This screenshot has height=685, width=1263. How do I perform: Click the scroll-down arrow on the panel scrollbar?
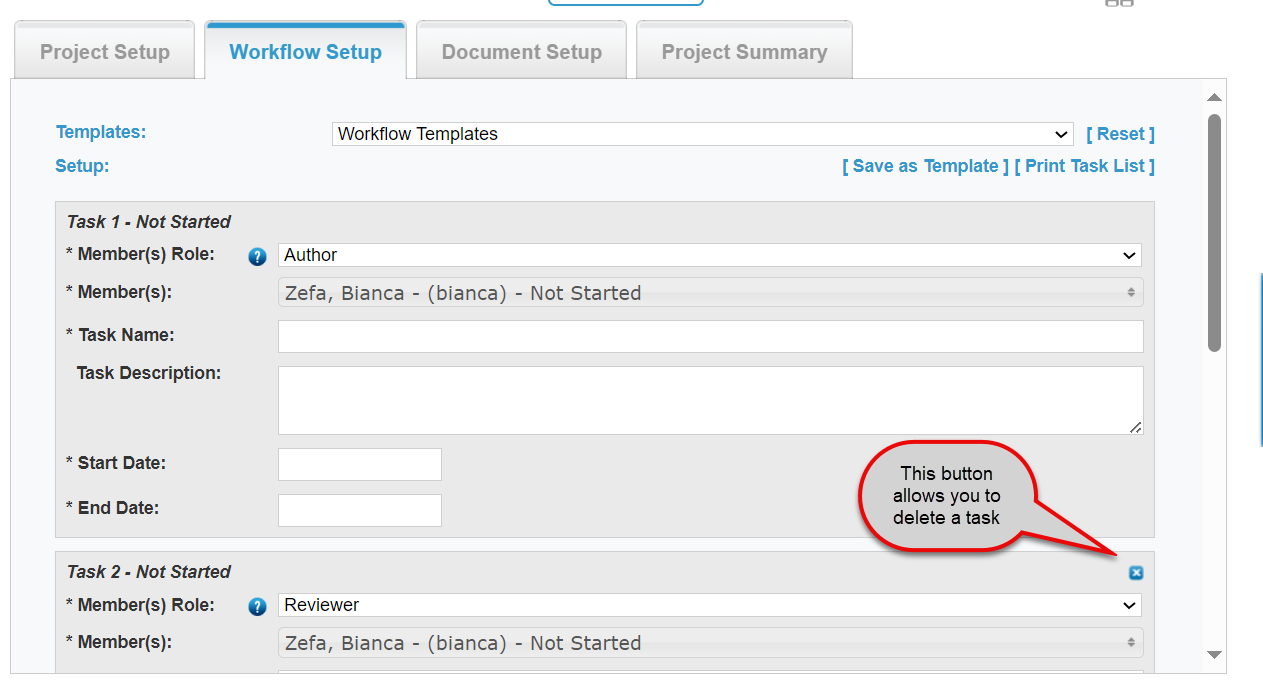tap(1214, 655)
